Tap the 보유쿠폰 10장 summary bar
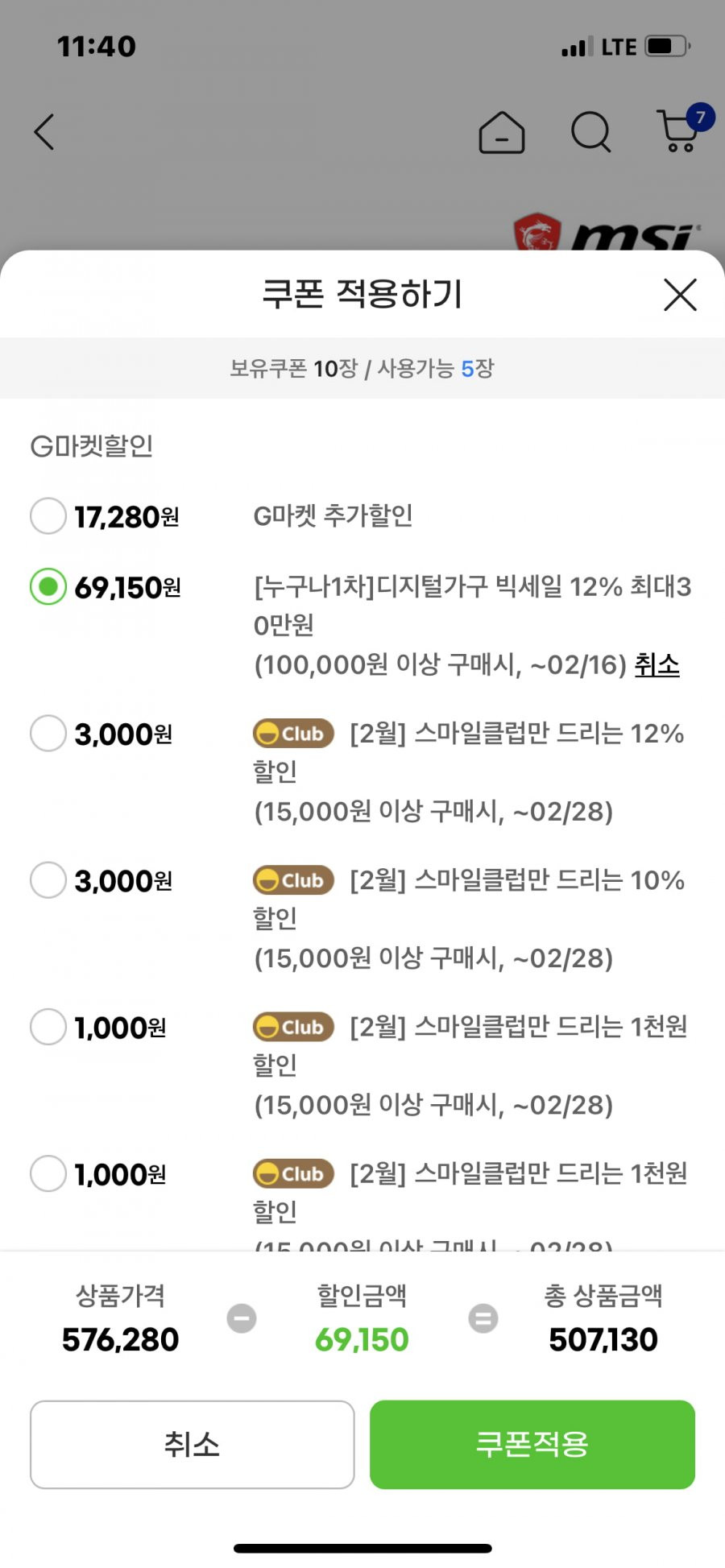This screenshot has height=1568, width=725. click(x=362, y=368)
